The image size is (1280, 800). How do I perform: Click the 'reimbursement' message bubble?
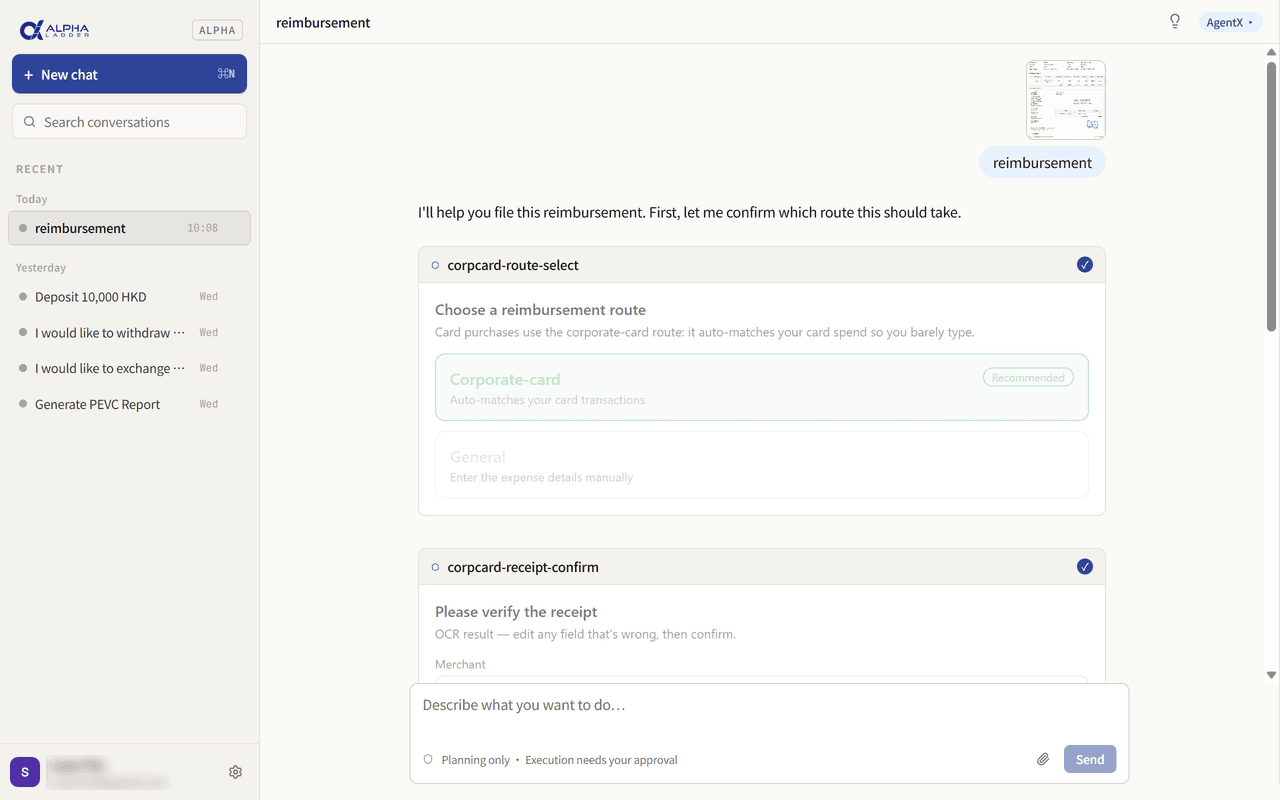(x=1043, y=163)
